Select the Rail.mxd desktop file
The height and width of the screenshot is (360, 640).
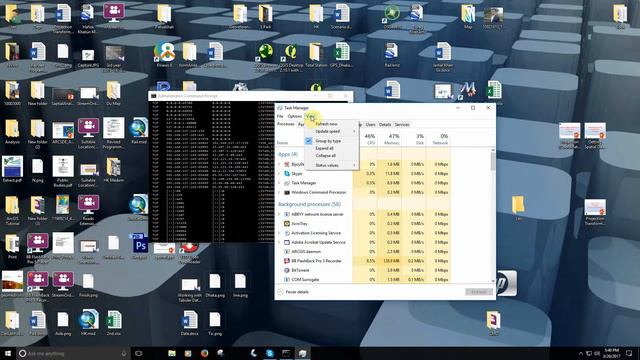139,131
